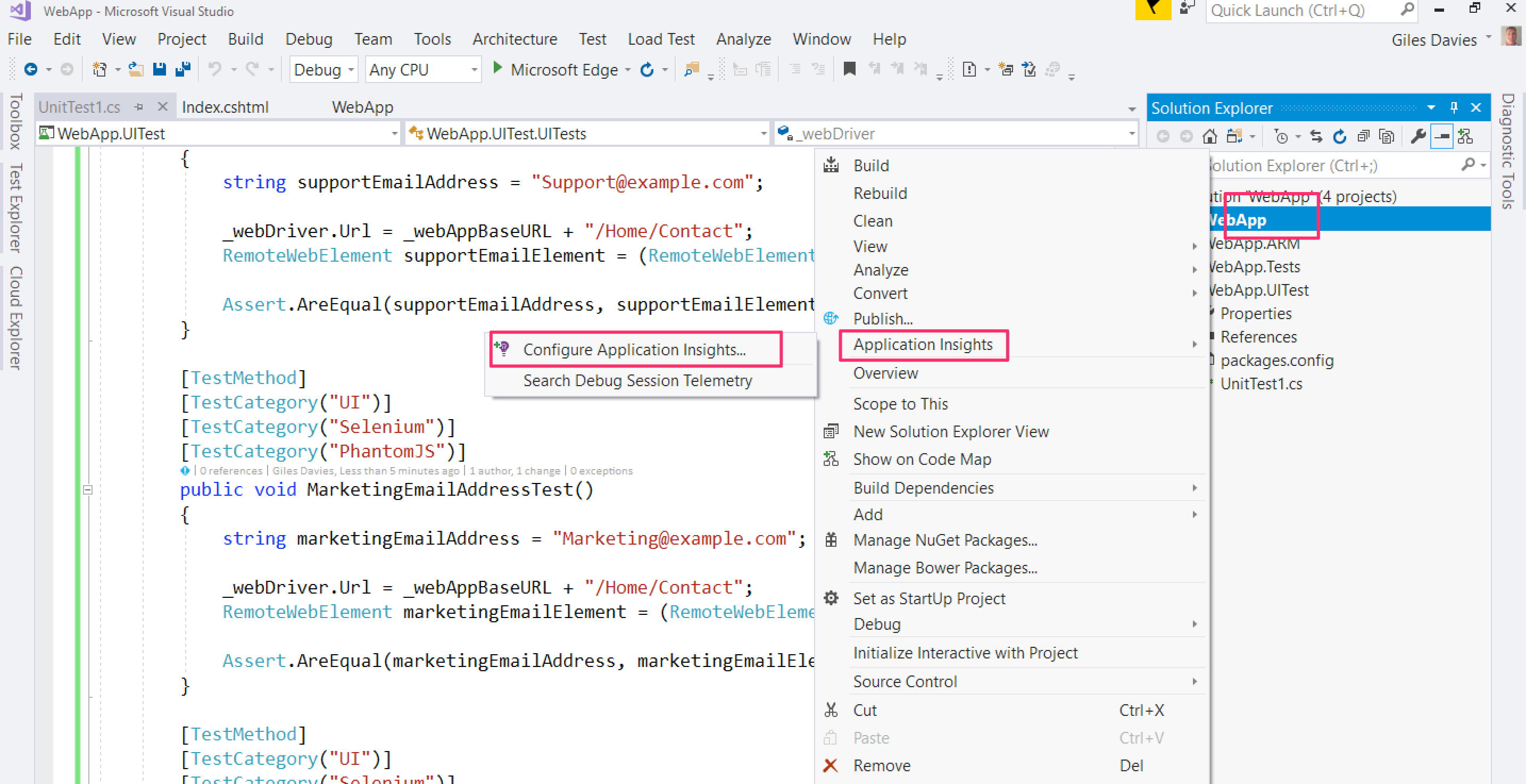Viewport: 1526px width, 784px height.
Task: Select Configure Application Insights menu entry
Action: click(634, 349)
